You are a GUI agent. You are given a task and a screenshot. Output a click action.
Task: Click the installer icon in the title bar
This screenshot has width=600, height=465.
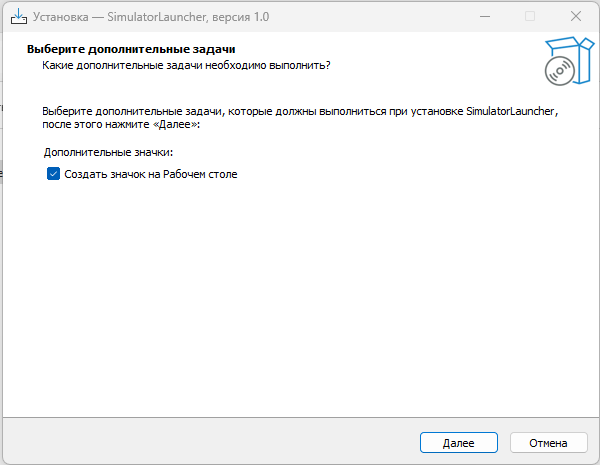coord(18,16)
